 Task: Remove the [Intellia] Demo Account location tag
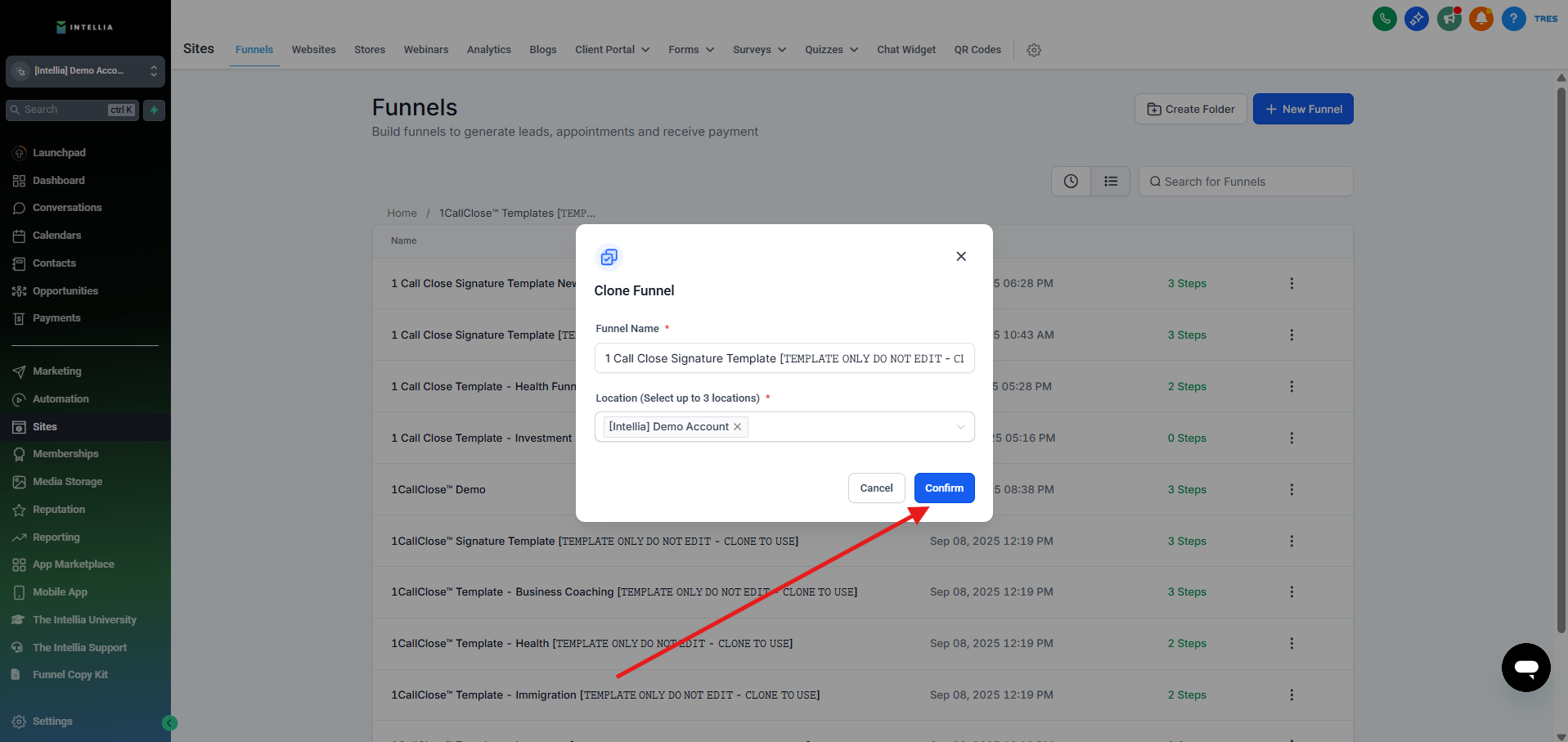click(737, 427)
